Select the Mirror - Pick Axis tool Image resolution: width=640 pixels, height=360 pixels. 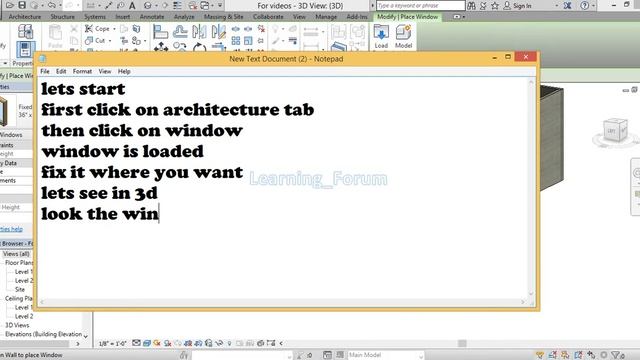[x=199, y=31]
